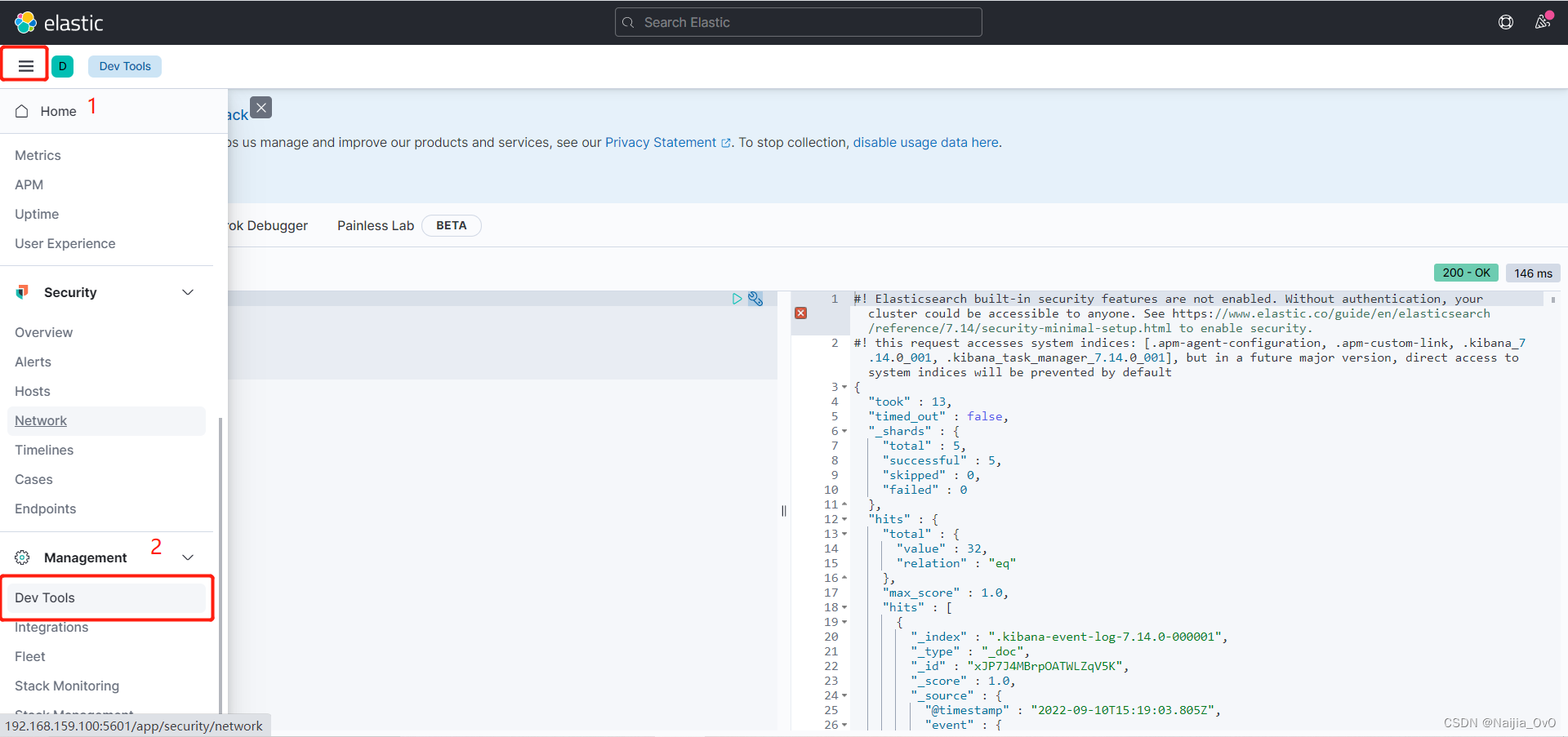The width and height of the screenshot is (1568, 737).
Task: Open Security Overview
Action: pos(43,332)
